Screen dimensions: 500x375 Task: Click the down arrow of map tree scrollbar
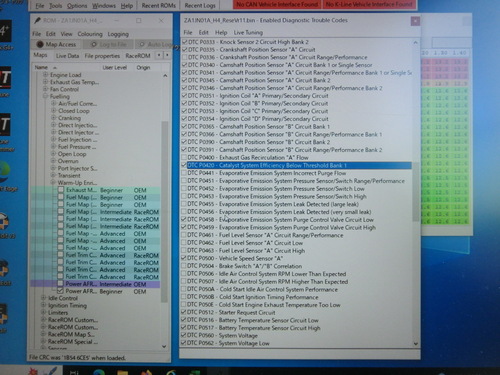tap(164, 346)
